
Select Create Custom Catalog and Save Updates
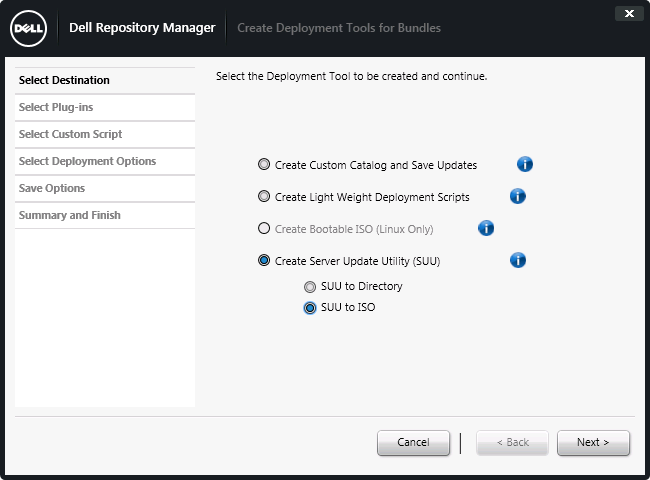pyautogui.click(x=264, y=165)
